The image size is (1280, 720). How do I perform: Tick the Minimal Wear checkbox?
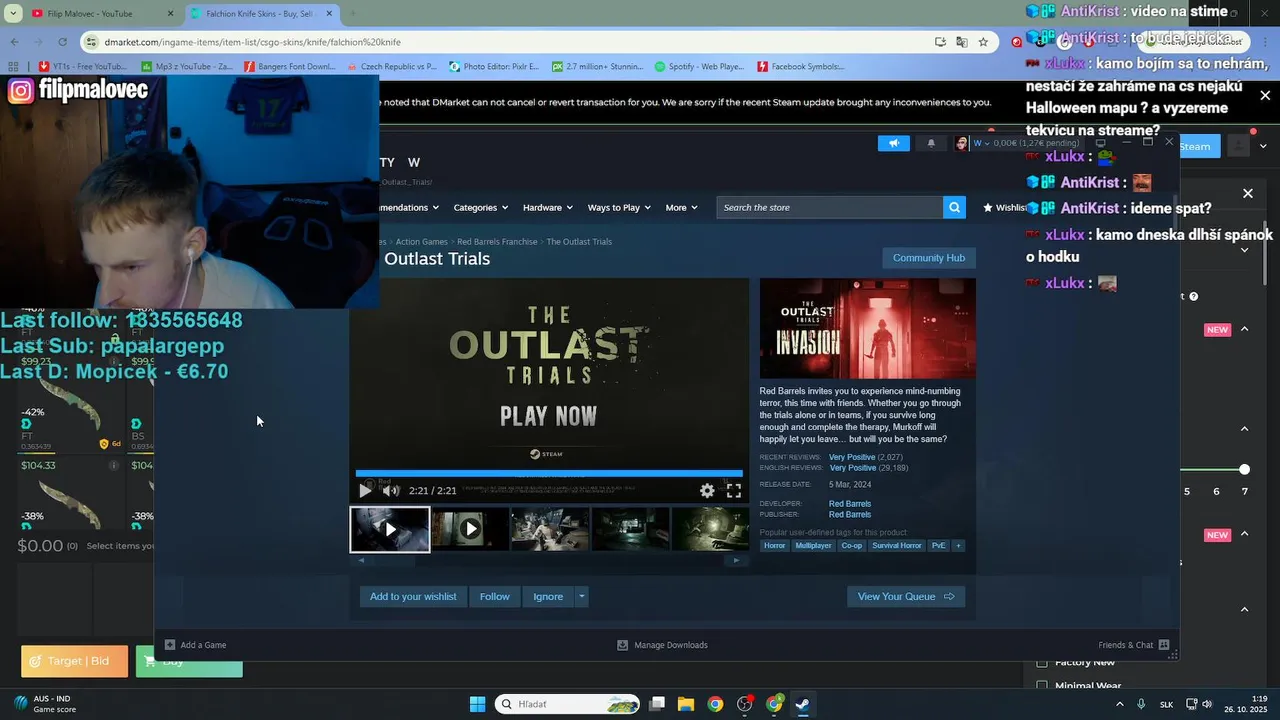[1042, 686]
